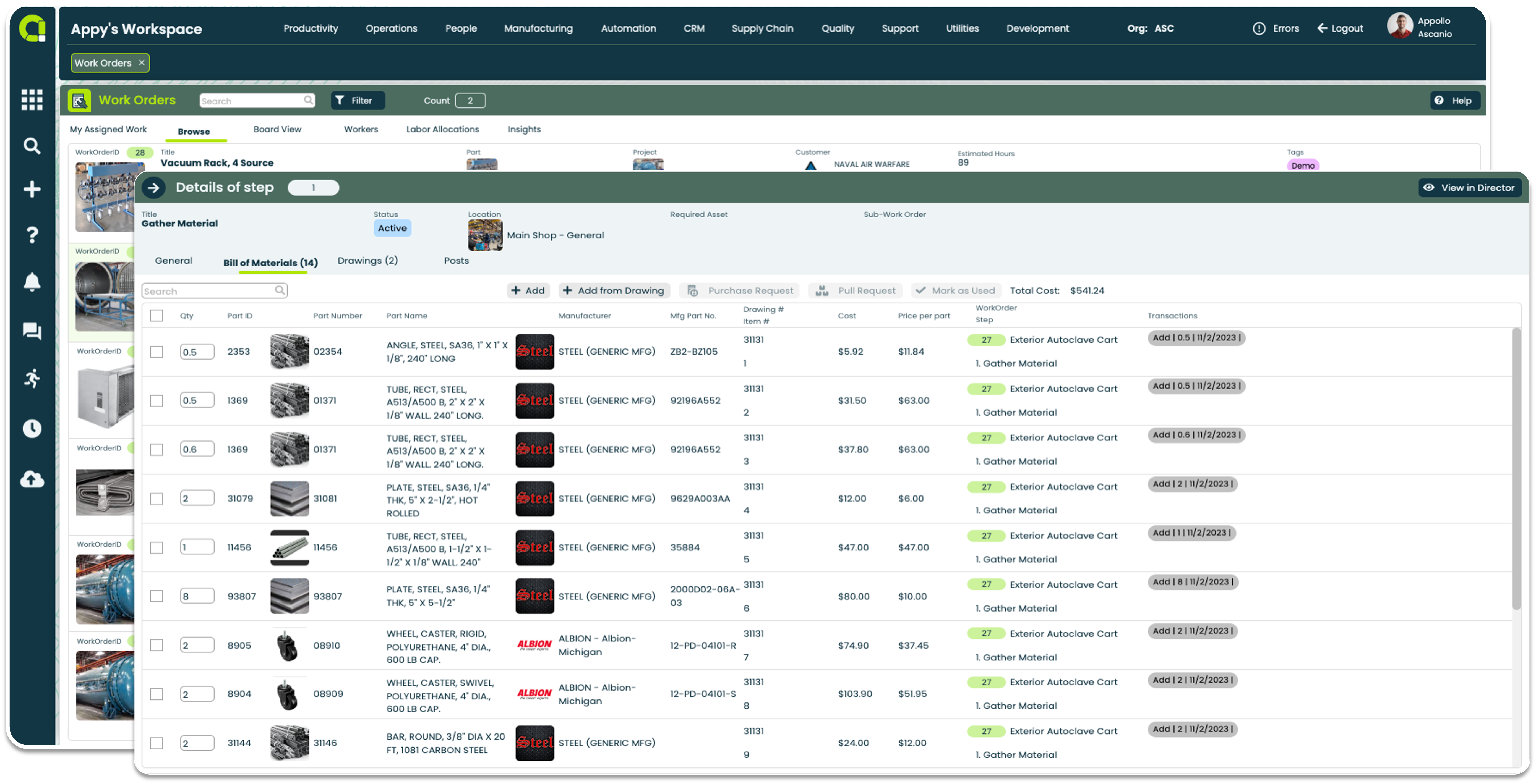Click Albion logo in WHEEL, CASTER, SWIVEL row

[x=534, y=693]
